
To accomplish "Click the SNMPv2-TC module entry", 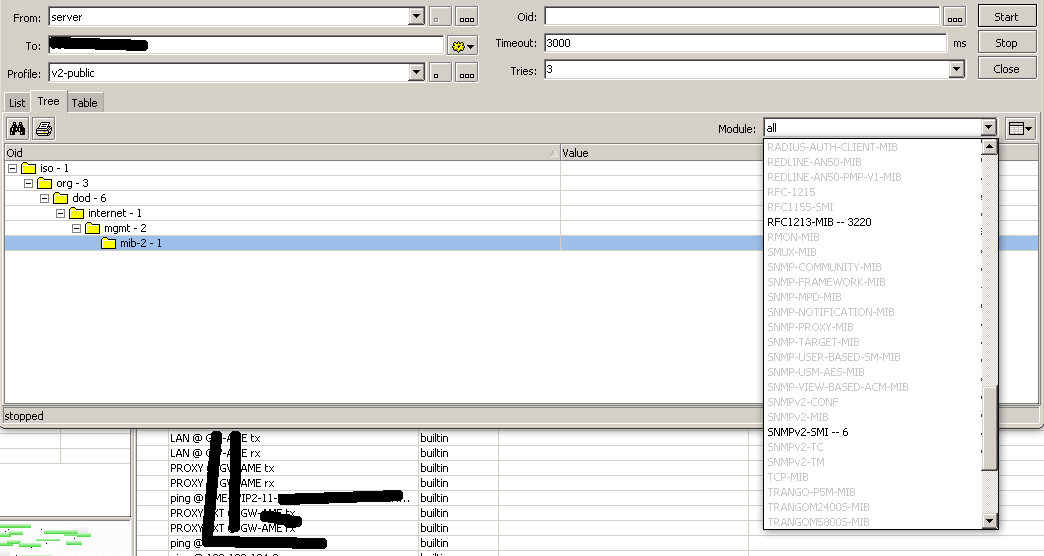I will coord(795,447).
